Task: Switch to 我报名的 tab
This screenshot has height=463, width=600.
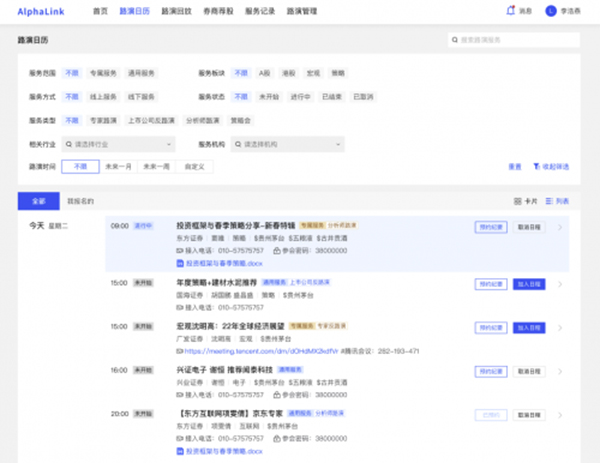Action: (80, 201)
